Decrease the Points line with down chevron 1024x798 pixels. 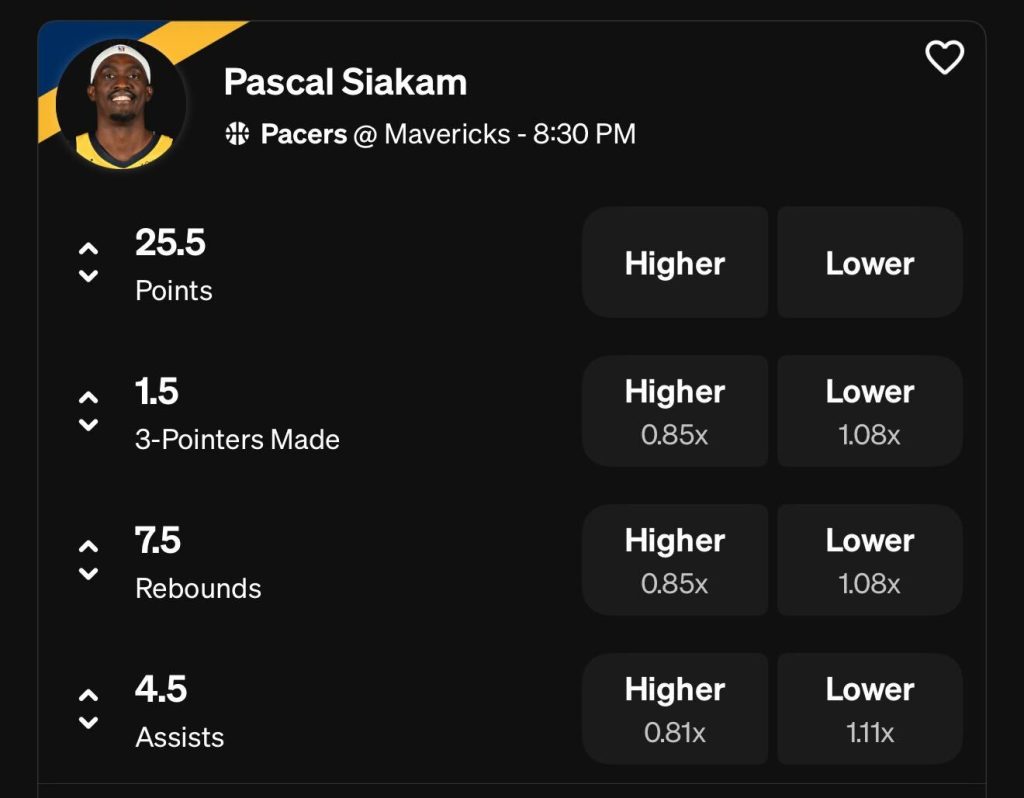click(88, 277)
